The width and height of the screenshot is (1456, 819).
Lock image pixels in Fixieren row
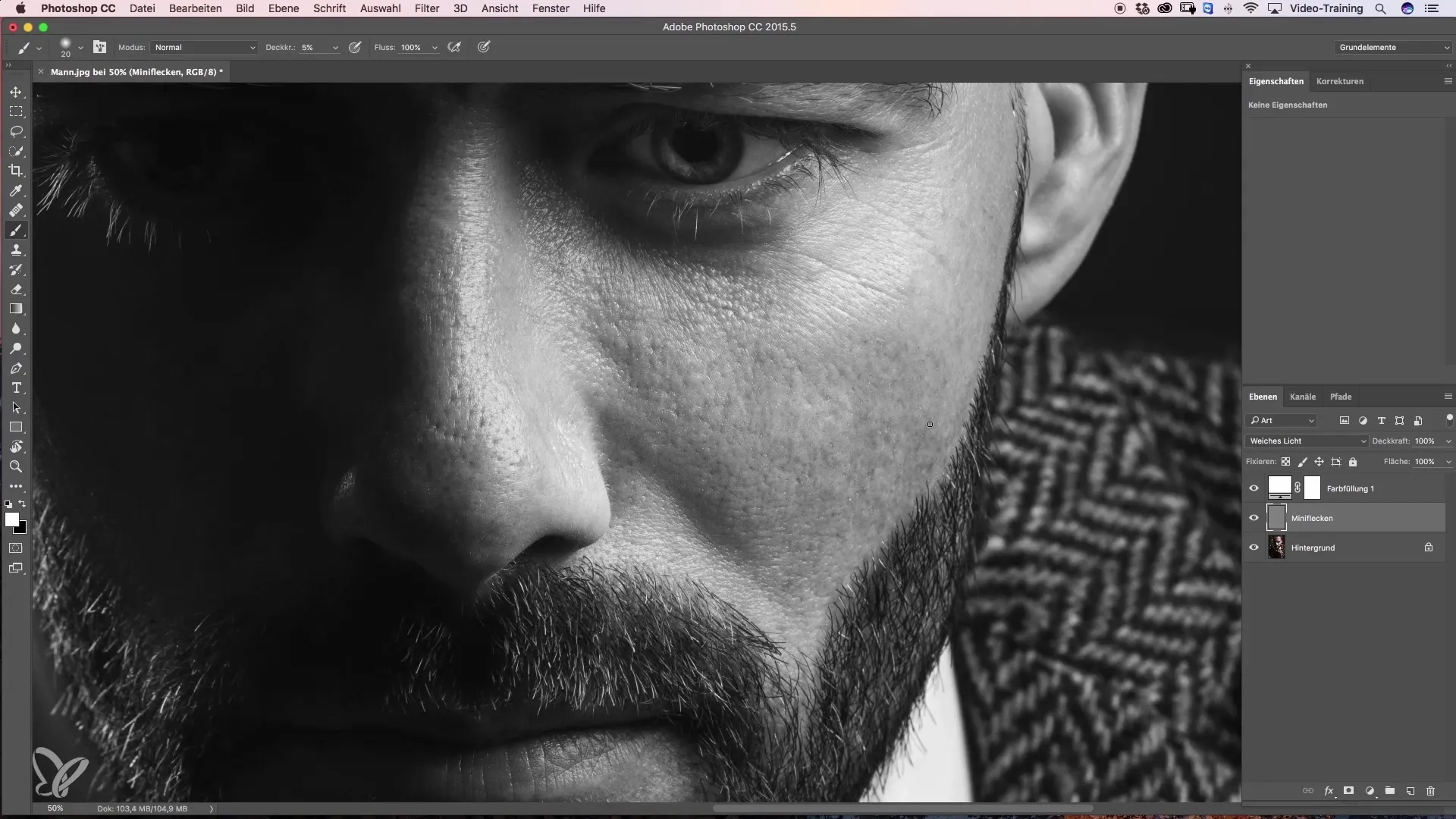coord(1302,461)
